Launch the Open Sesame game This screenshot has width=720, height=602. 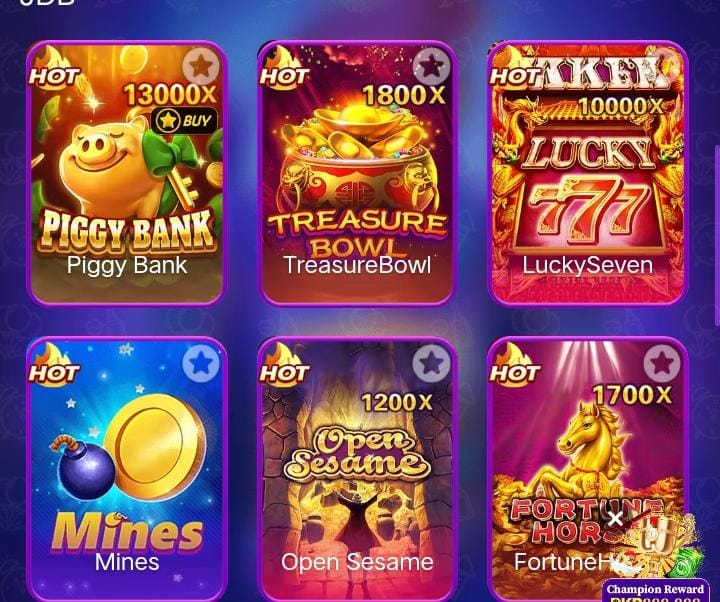[357, 469]
